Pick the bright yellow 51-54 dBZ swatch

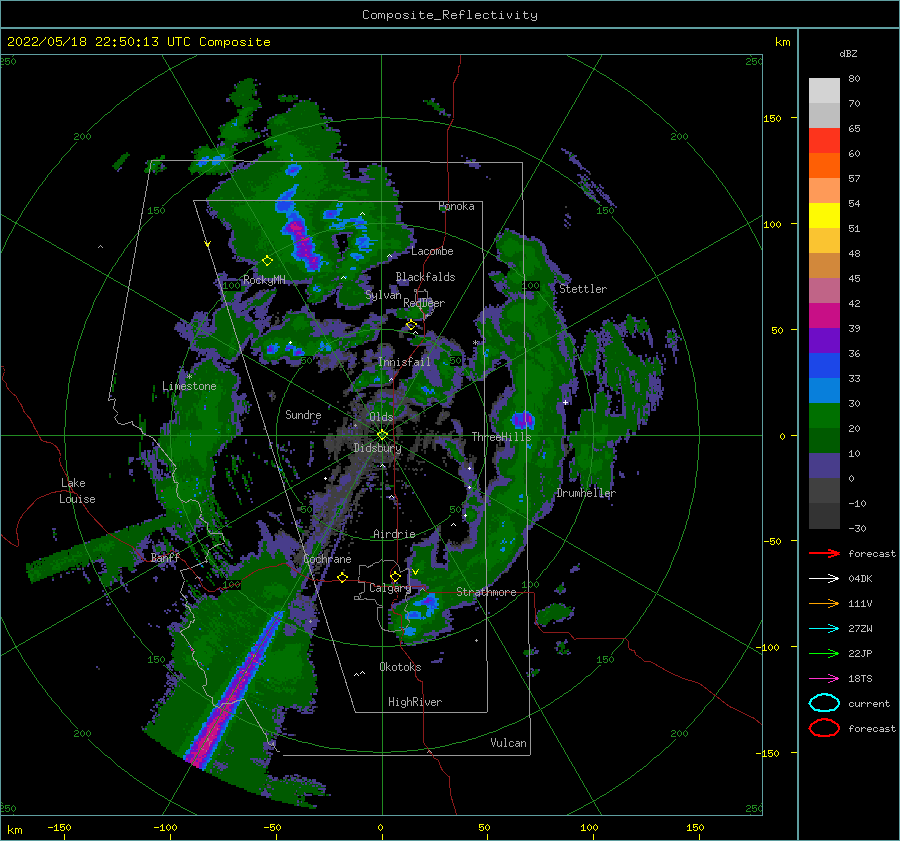click(x=824, y=216)
